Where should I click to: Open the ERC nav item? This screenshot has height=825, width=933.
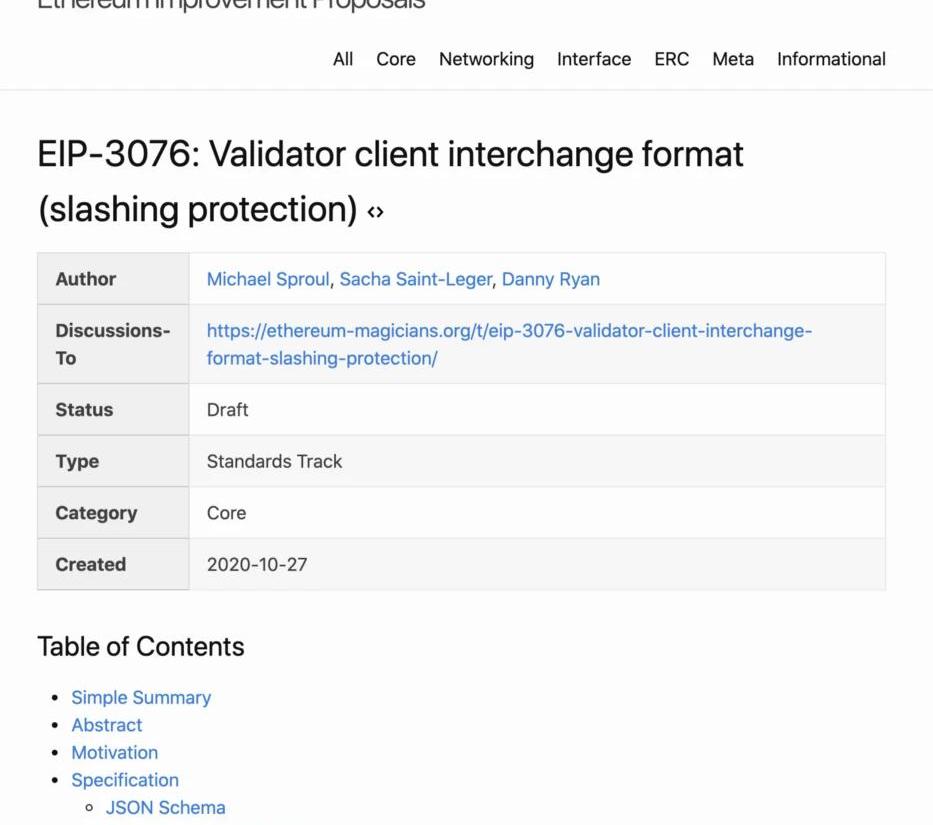point(671,59)
